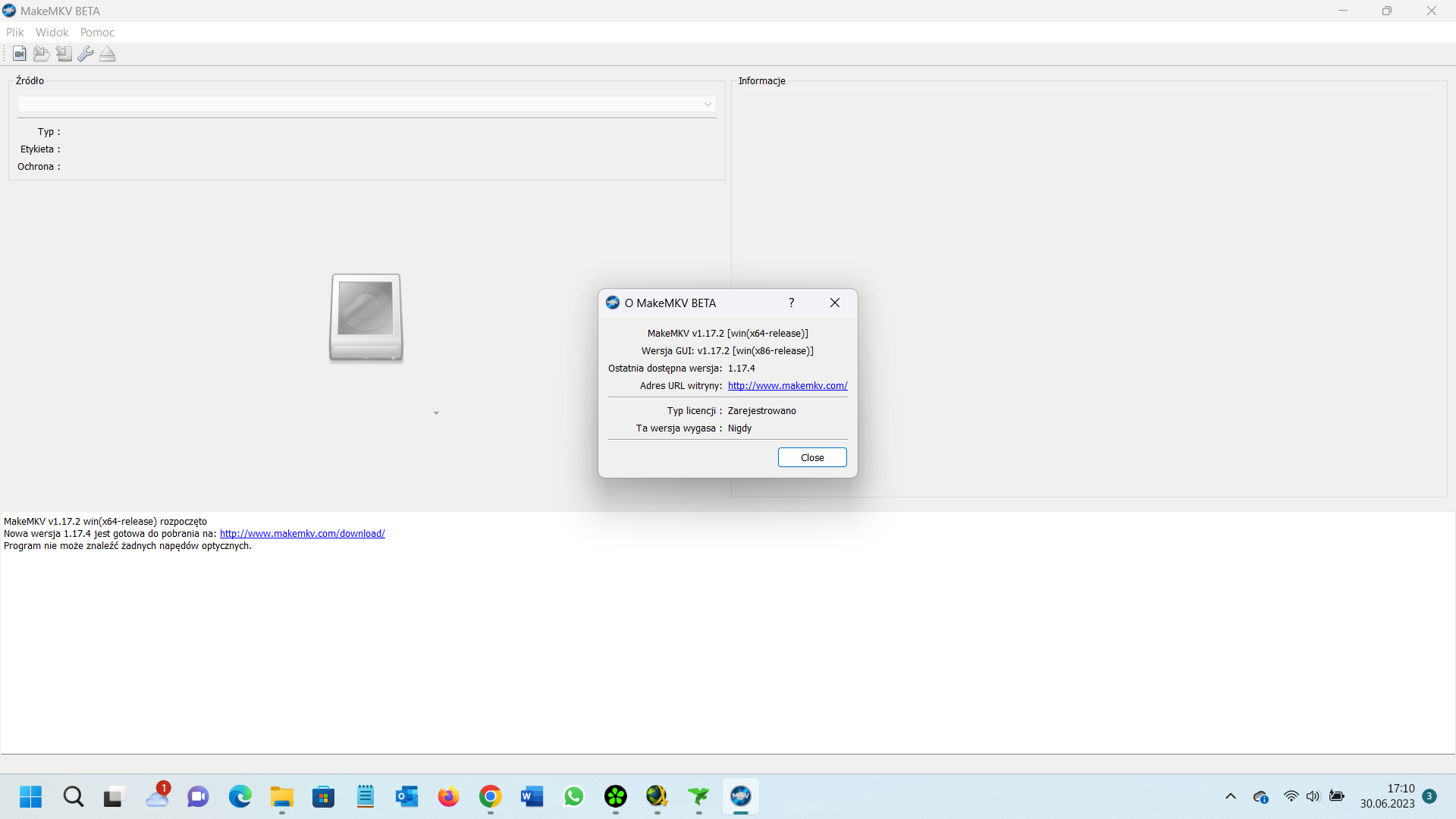Open the makemkv.com download link in log
Viewport: 1456px width, 819px height.
pyautogui.click(x=303, y=534)
